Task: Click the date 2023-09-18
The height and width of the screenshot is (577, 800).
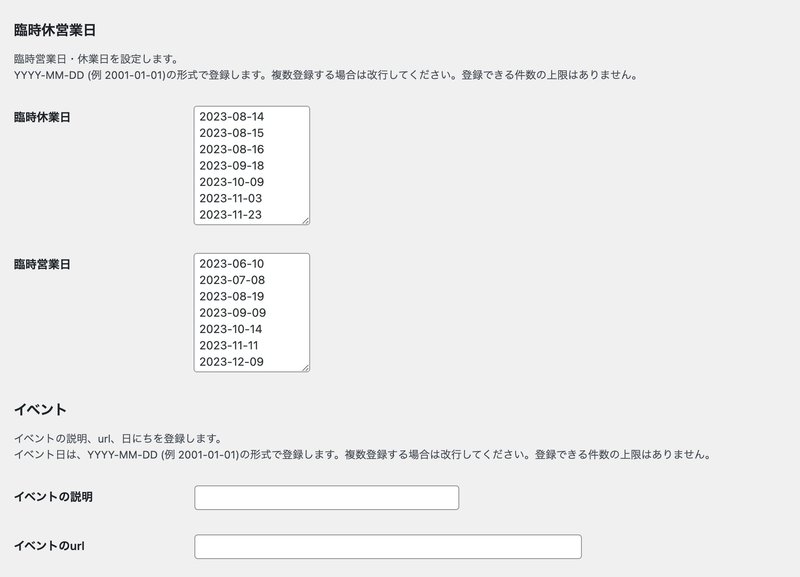Action: pyautogui.click(x=232, y=165)
